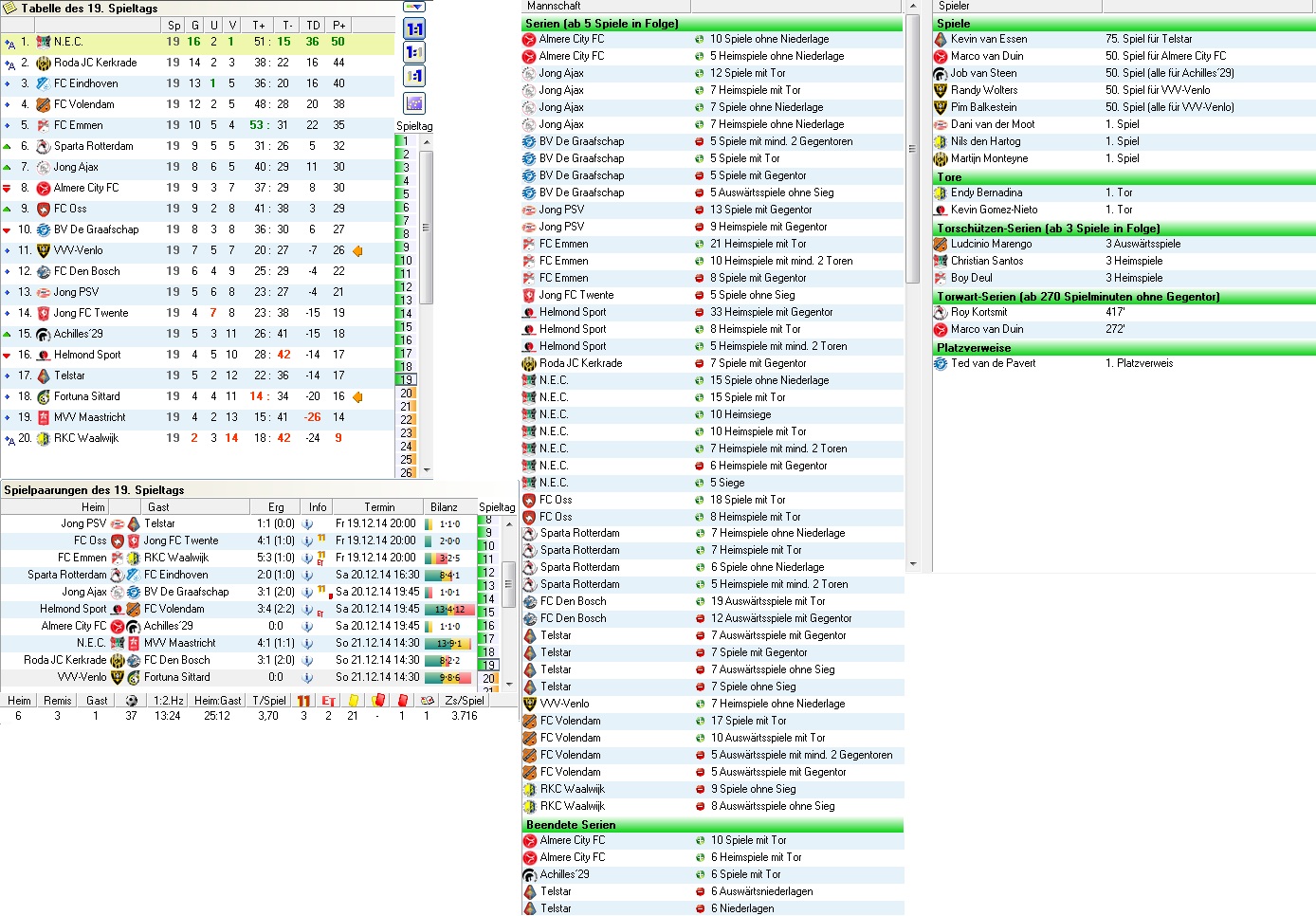Click the up arrow of the Spielpaarungen matchday scrollbar
Image resolution: width=1316 pixels, height=916 pixels.
[x=509, y=522]
